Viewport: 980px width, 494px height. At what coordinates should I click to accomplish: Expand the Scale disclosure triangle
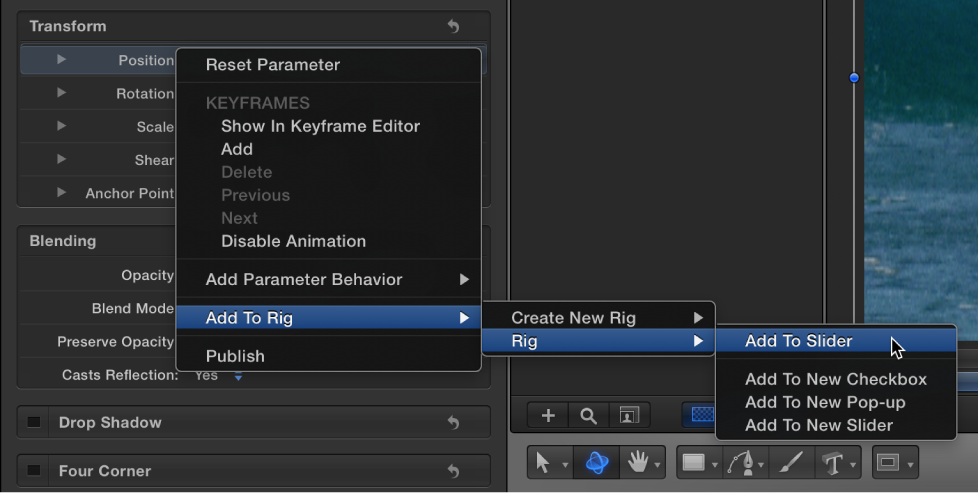point(61,126)
